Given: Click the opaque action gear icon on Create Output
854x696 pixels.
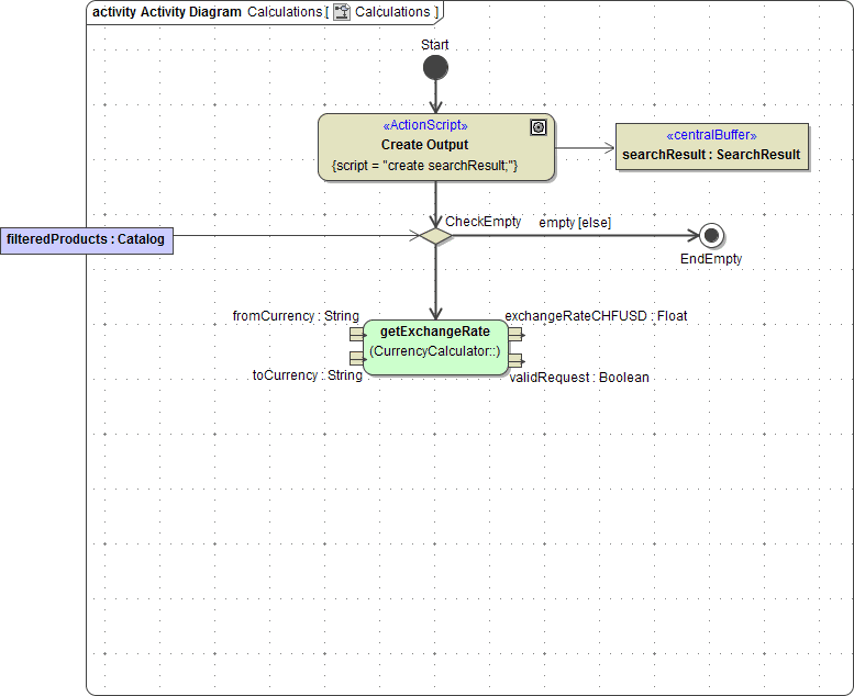Looking at the screenshot, I should pyautogui.click(x=536, y=126).
